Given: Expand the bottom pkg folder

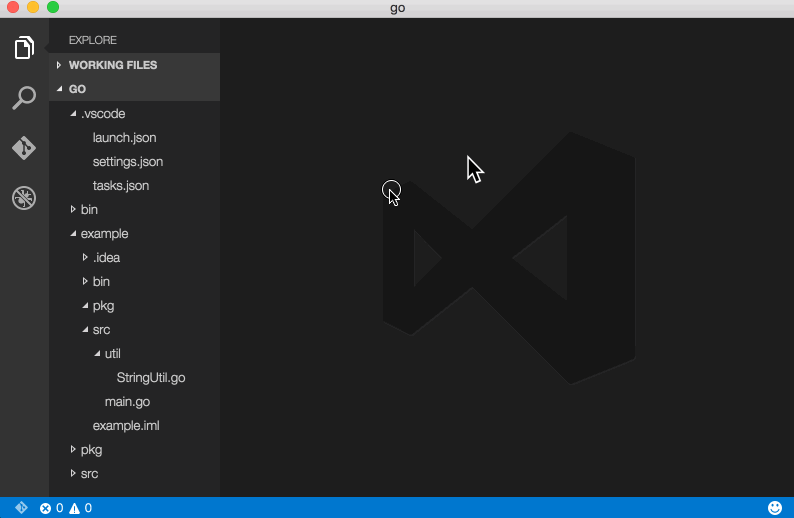Looking at the screenshot, I should [x=73, y=449].
